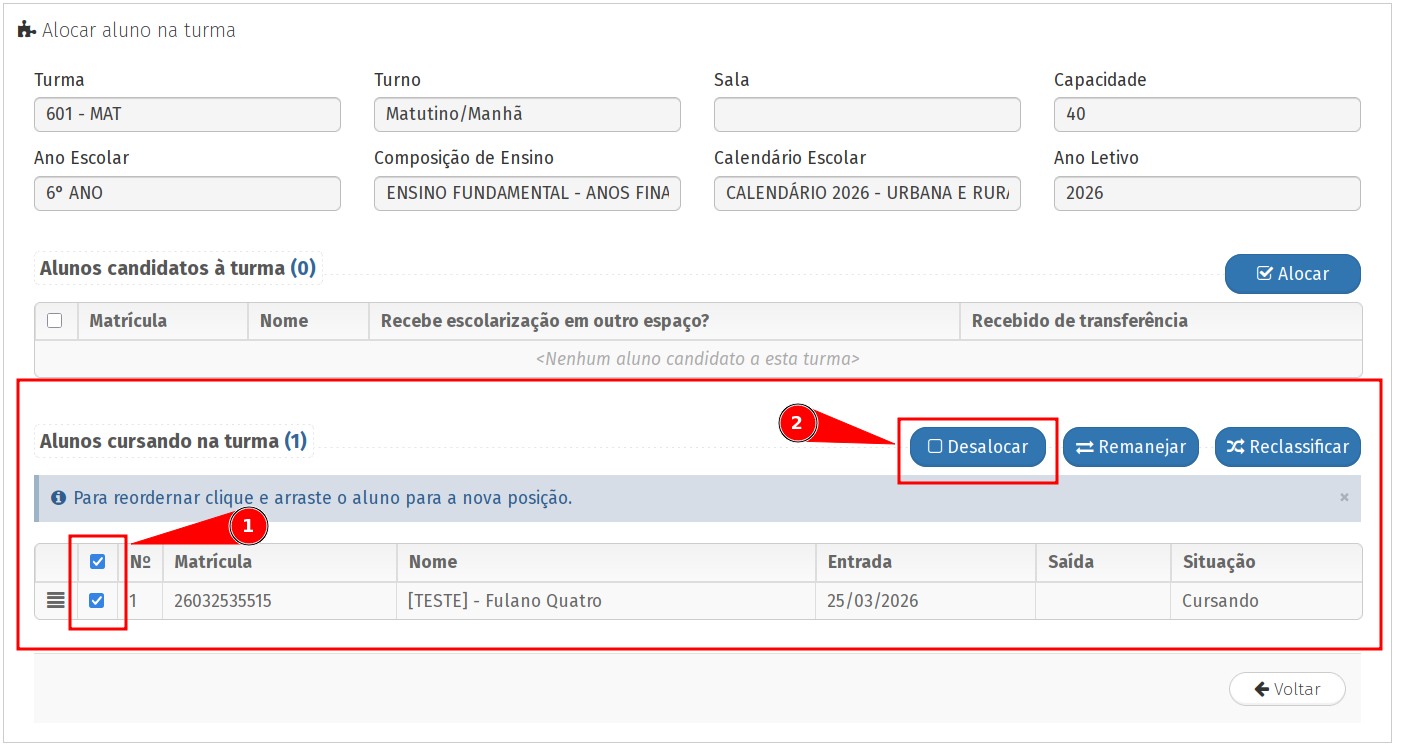Click the puzzle icon beside Alocar aluno na turma
Viewport: 1401px width, 752px height.
[27, 30]
